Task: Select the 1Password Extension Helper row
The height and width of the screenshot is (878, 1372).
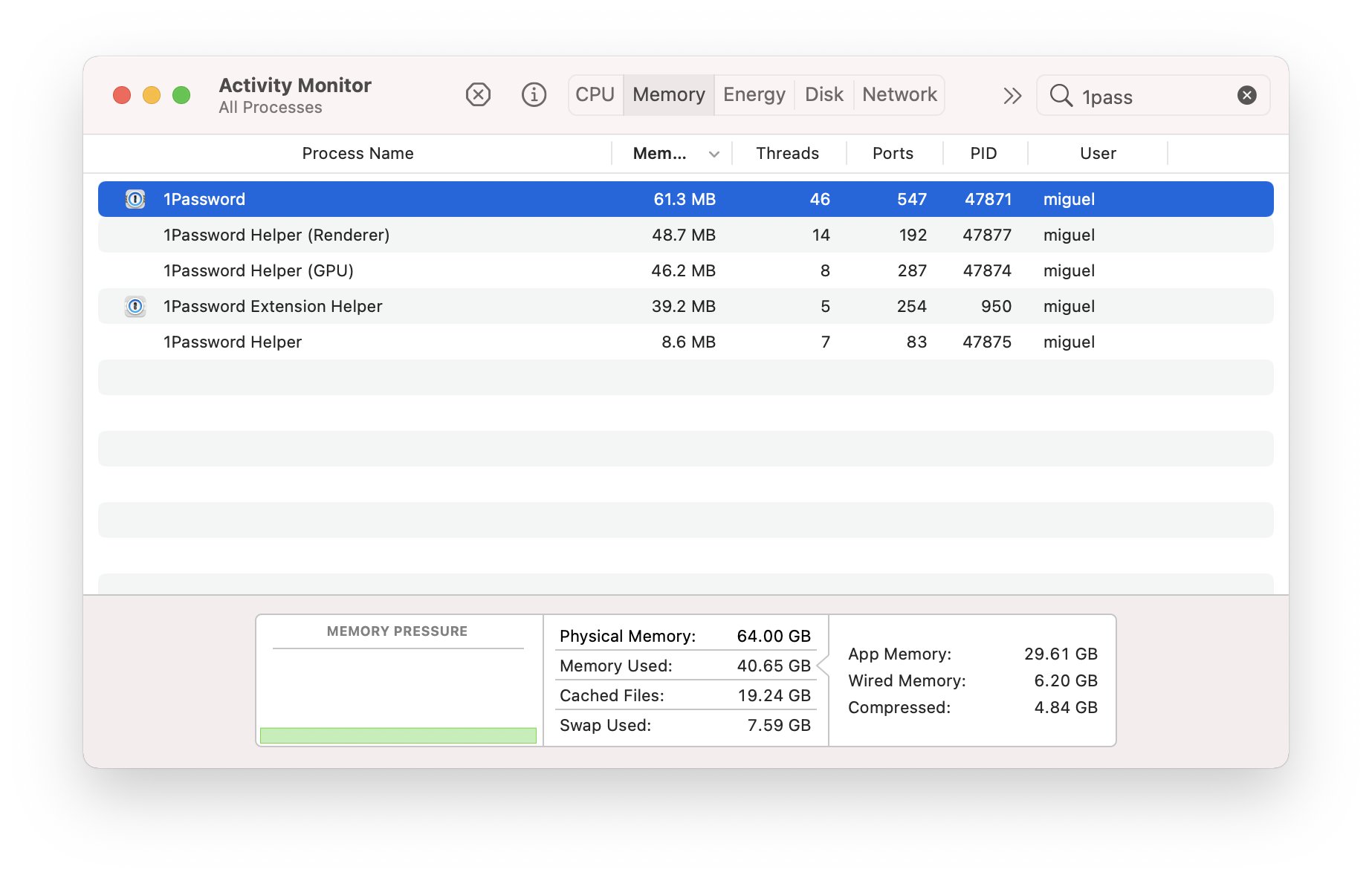Action: pos(686,306)
